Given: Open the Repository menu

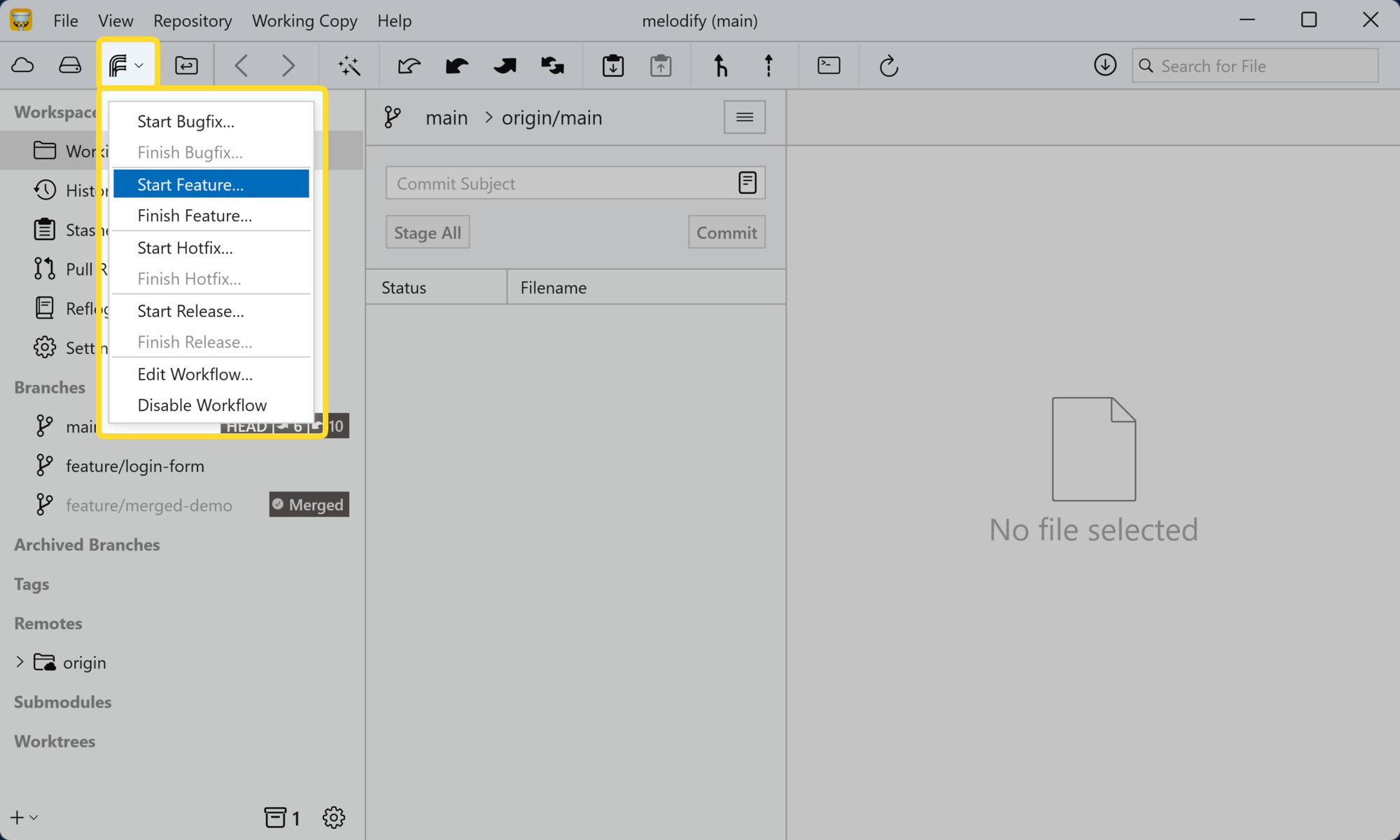Looking at the screenshot, I should pyautogui.click(x=192, y=21).
